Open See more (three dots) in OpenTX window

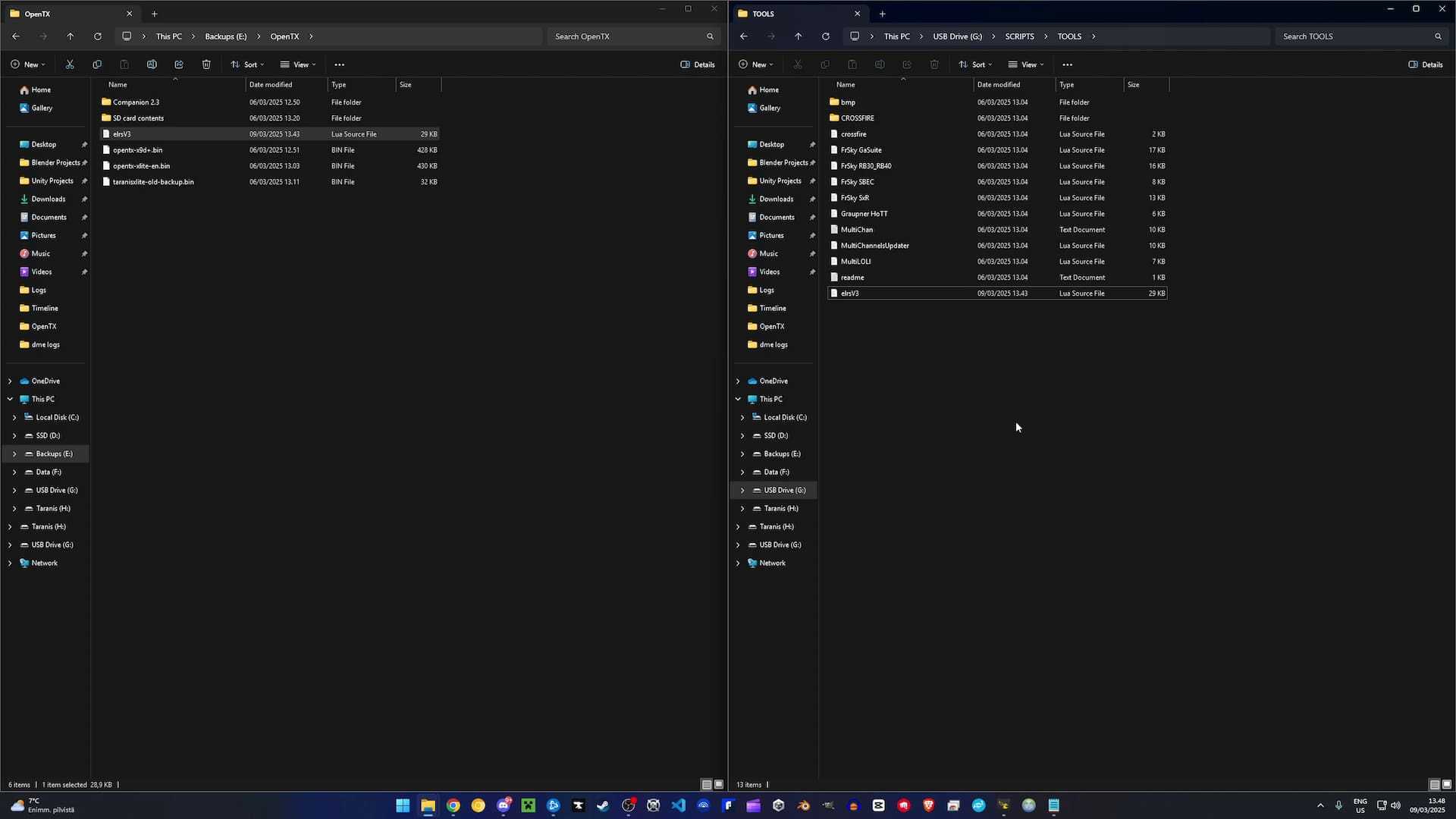click(x=340, y=64)
